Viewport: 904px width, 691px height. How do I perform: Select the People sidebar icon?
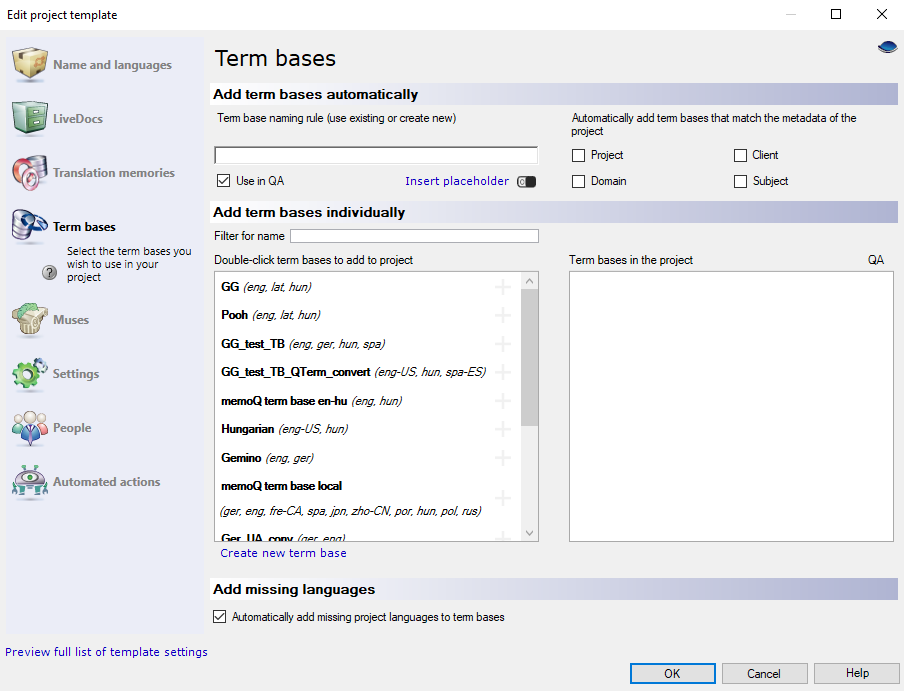click(30, 428)
